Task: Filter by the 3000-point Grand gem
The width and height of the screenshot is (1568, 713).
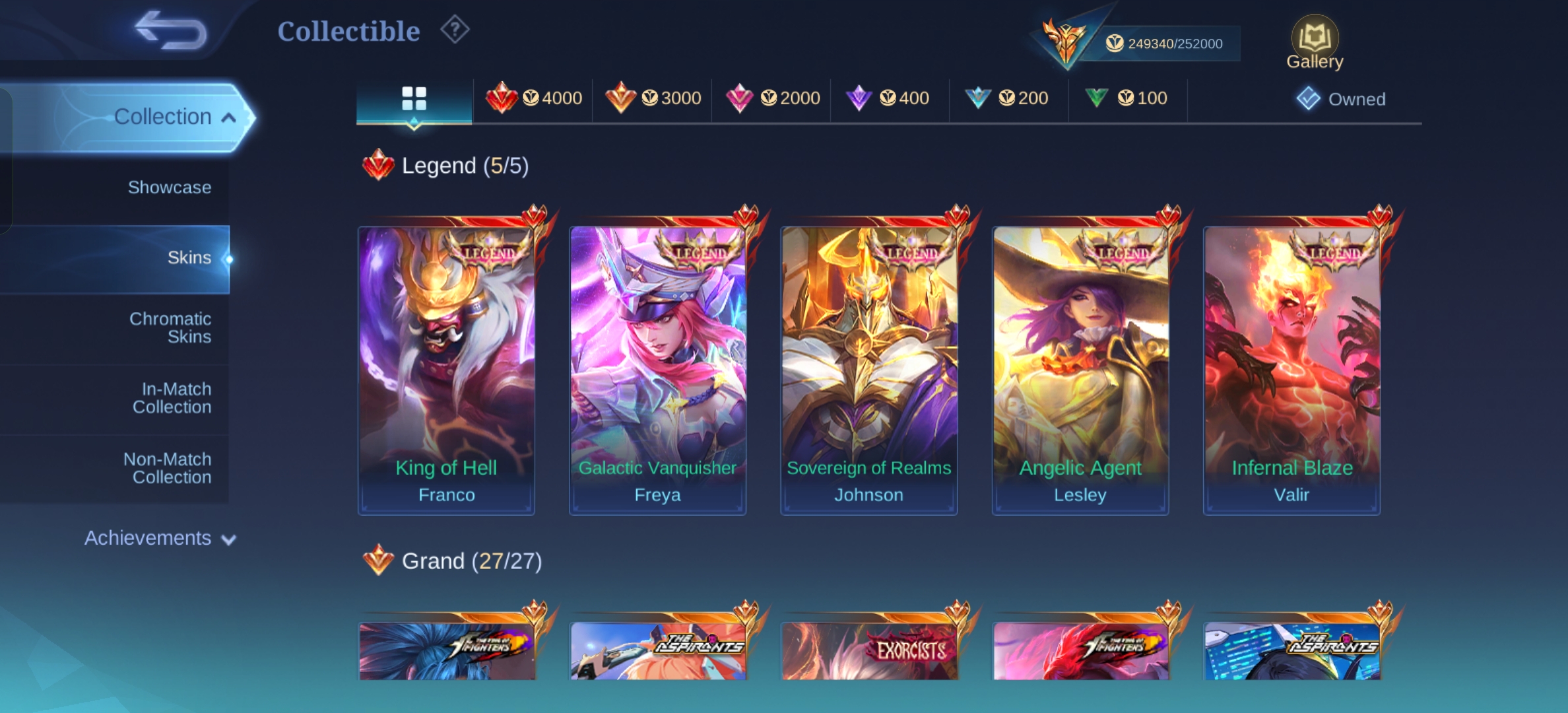Action: (x=653, y=98)
